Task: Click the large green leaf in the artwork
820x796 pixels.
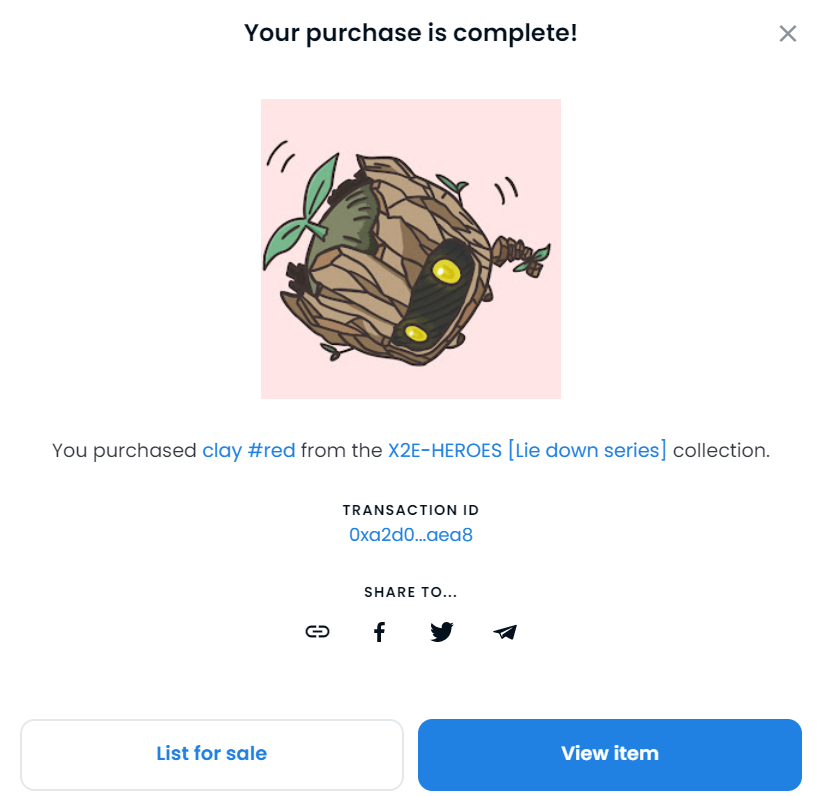Action: point(320,186)
